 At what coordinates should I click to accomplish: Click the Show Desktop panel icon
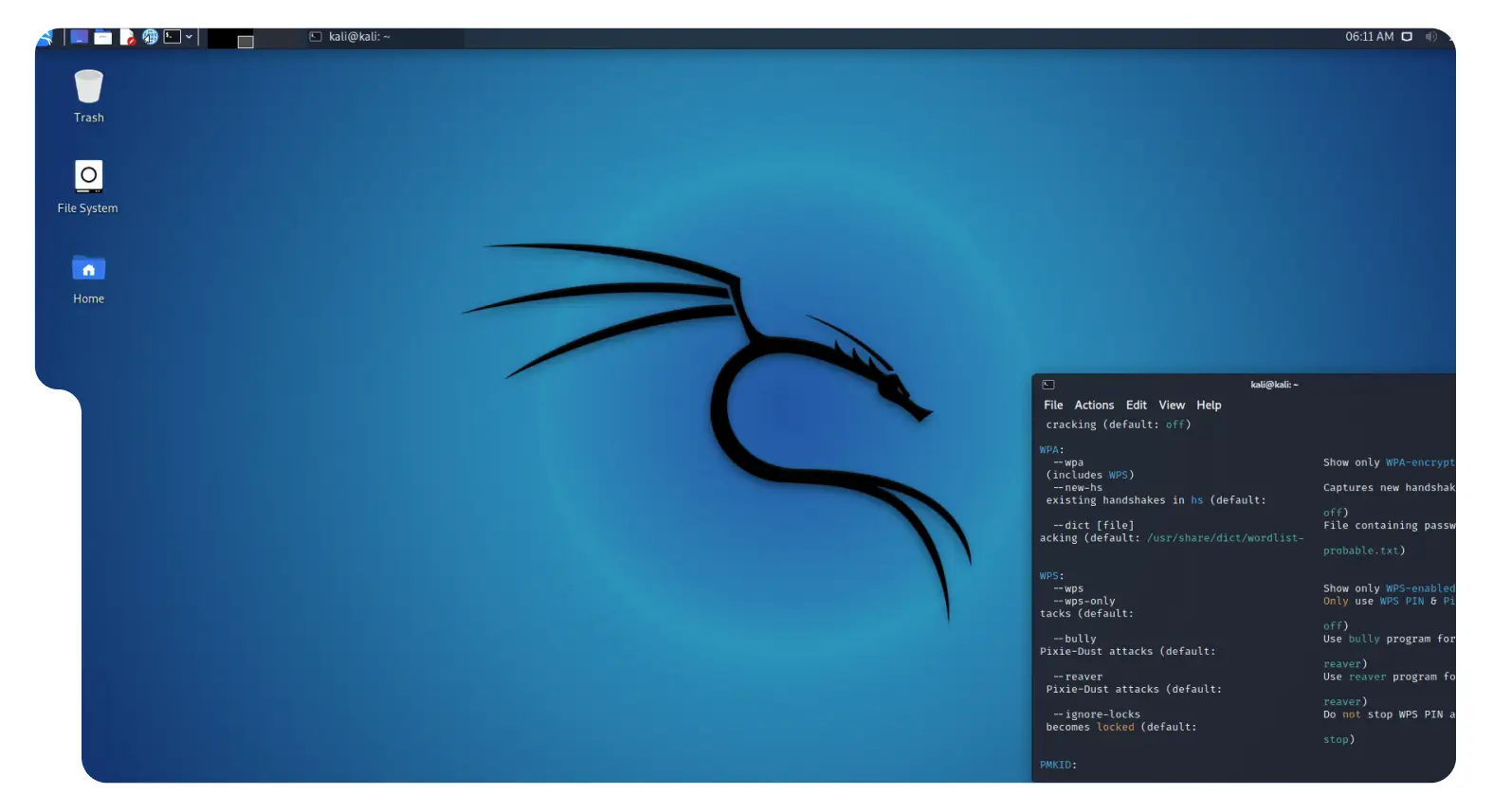coord(80,37)
